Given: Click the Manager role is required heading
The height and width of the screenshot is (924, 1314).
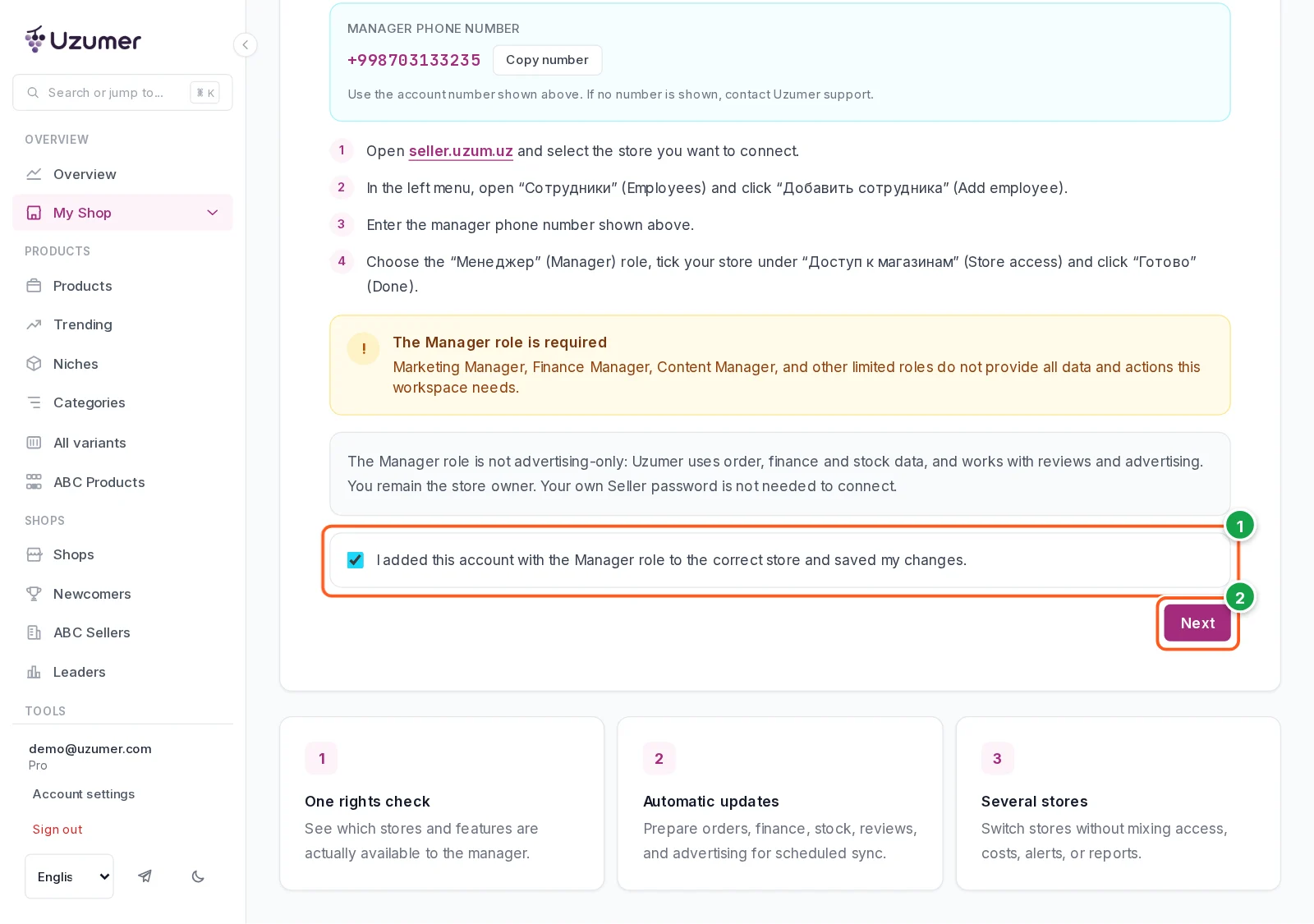Looking at the screenshot, I should tap(499, 342).
